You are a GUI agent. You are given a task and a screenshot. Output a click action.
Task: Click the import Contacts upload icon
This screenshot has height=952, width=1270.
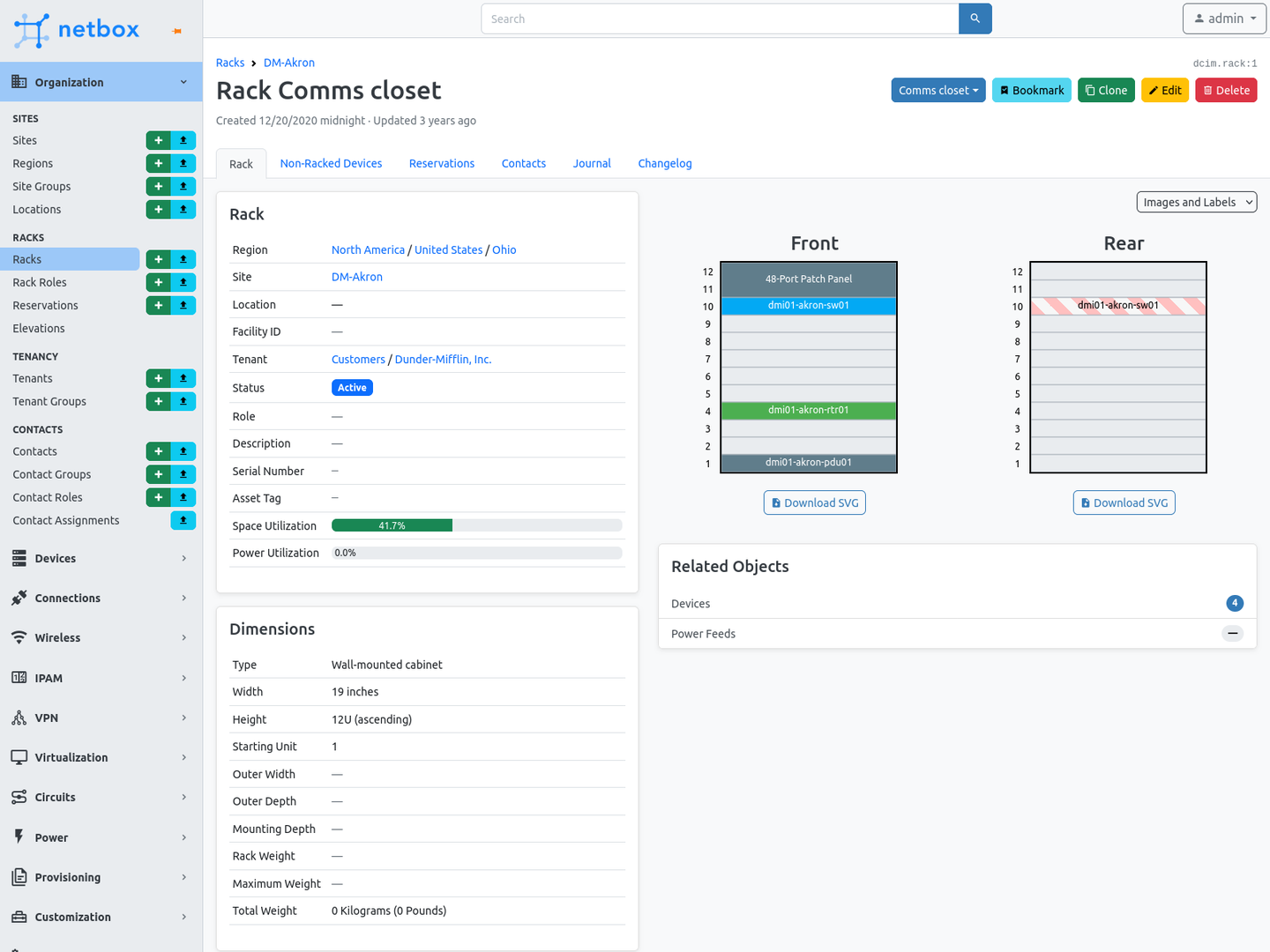coord(183,451)
